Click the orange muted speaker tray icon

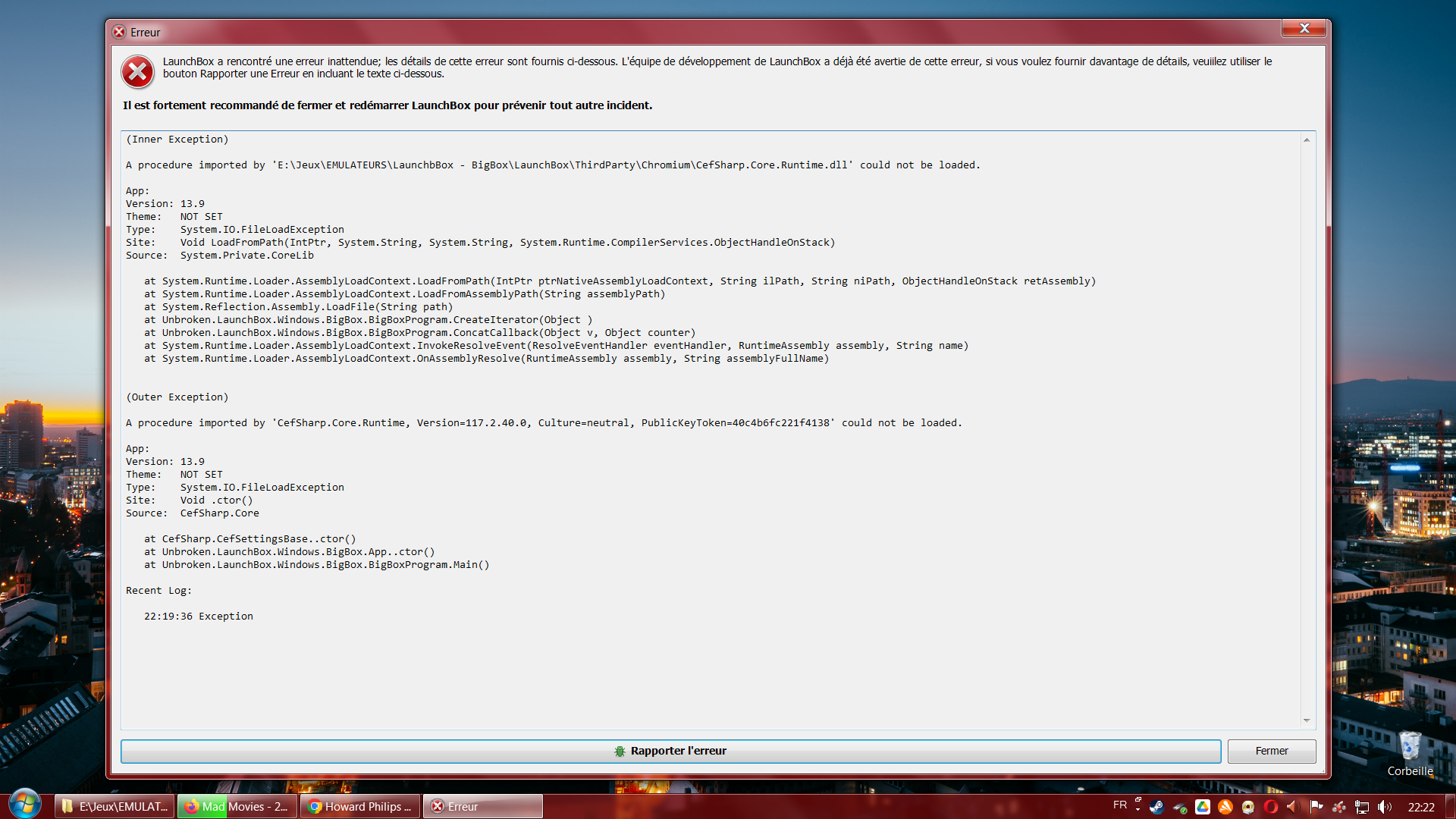tap(1294, 807)
